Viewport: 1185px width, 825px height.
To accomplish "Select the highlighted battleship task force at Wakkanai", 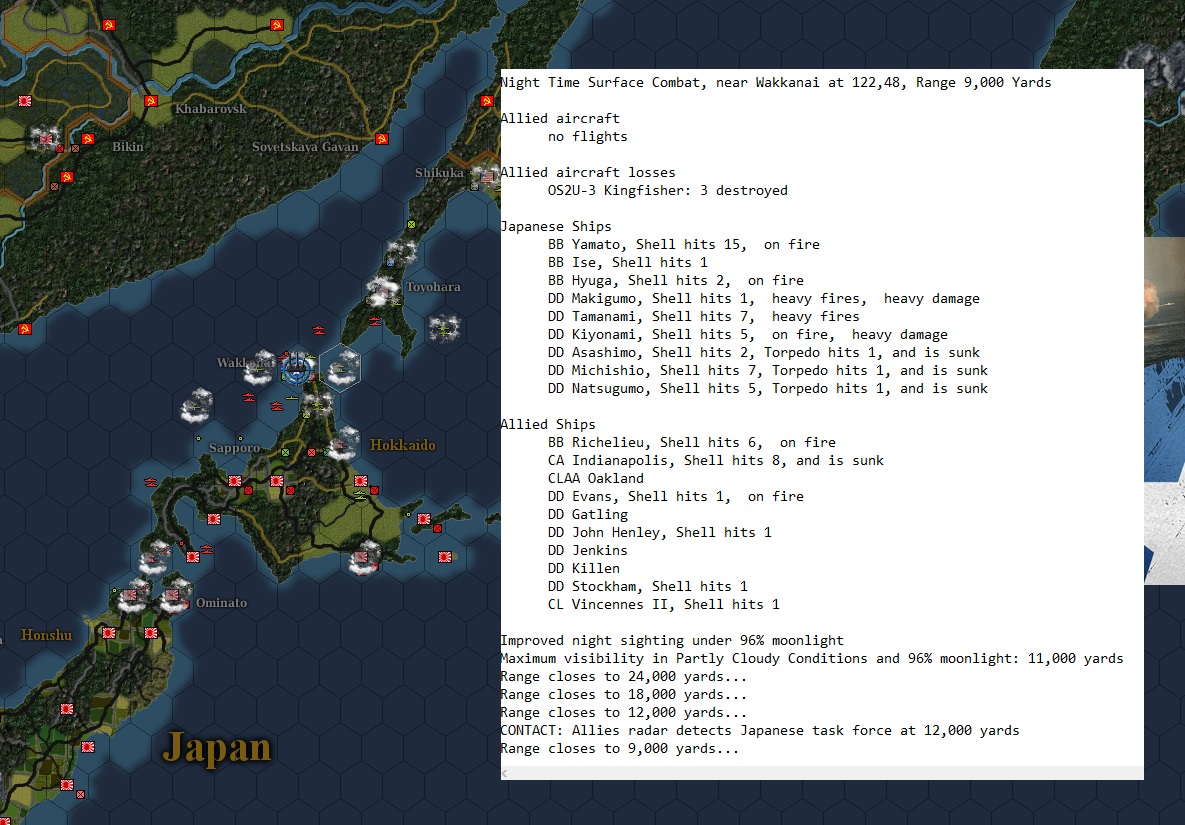I will point(296,367).
